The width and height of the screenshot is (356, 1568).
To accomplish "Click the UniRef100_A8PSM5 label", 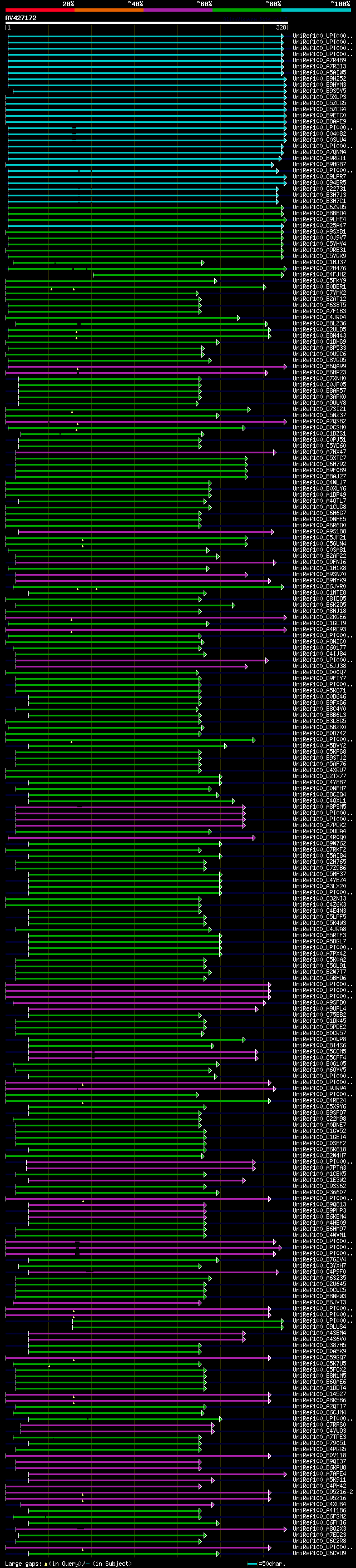I will 319,807.
